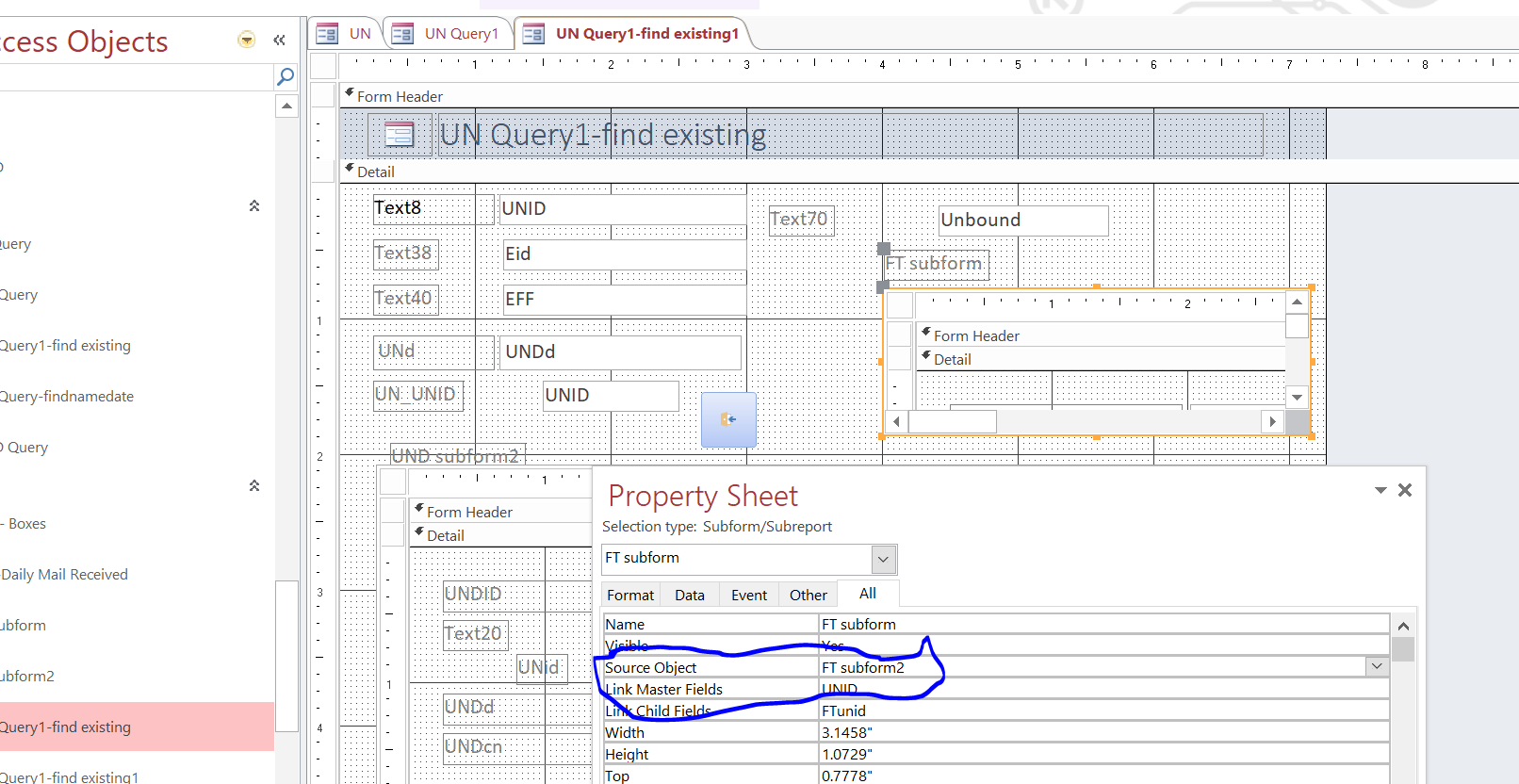Image resolution: width=1519 pixels, height=784 pixels.
Task: Switch to the Format property tab
Action: click(x=630, y=595)
